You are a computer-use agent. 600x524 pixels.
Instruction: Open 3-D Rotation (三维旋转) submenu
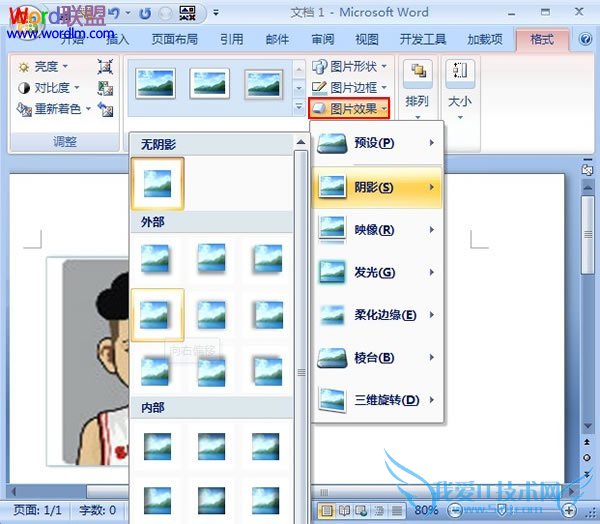point(377,400)
